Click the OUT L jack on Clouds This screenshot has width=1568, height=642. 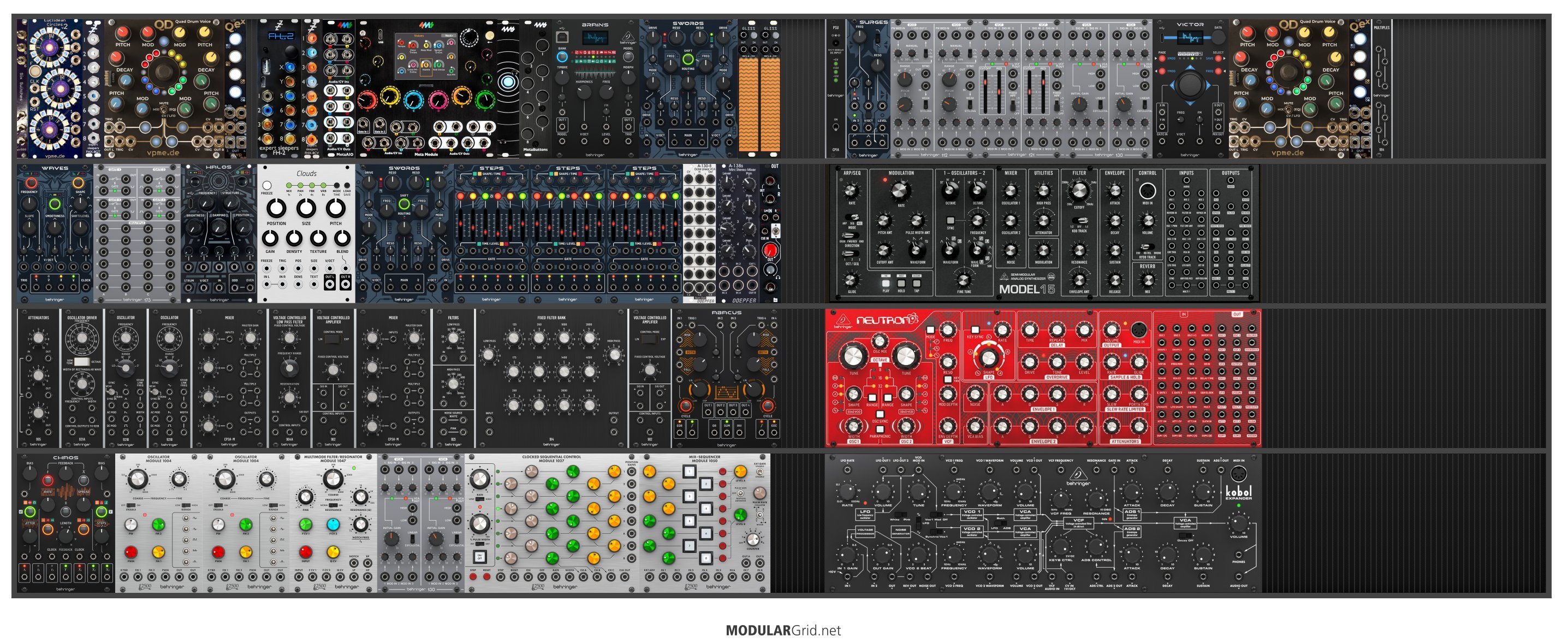coord(329,284)
